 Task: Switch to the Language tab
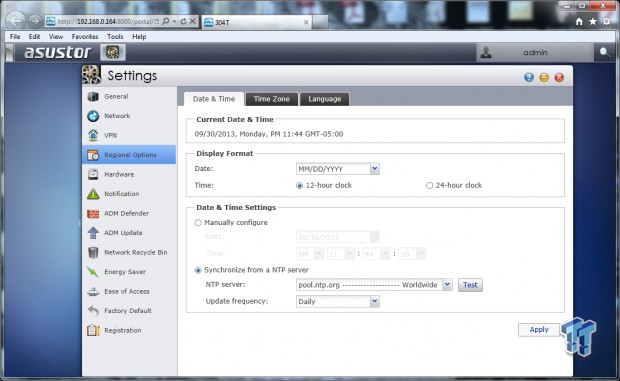[325, 99]
